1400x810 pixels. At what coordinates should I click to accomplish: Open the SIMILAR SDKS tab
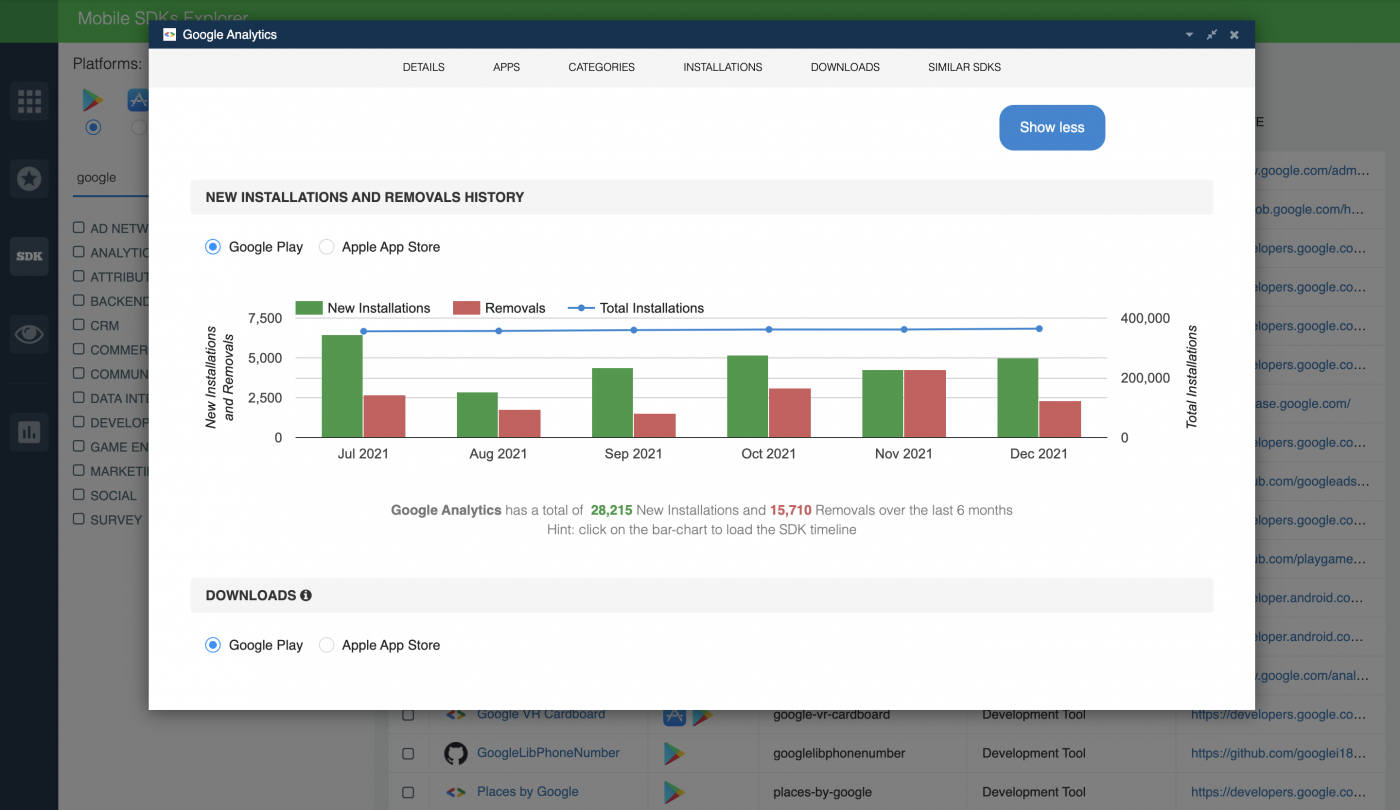964,67
